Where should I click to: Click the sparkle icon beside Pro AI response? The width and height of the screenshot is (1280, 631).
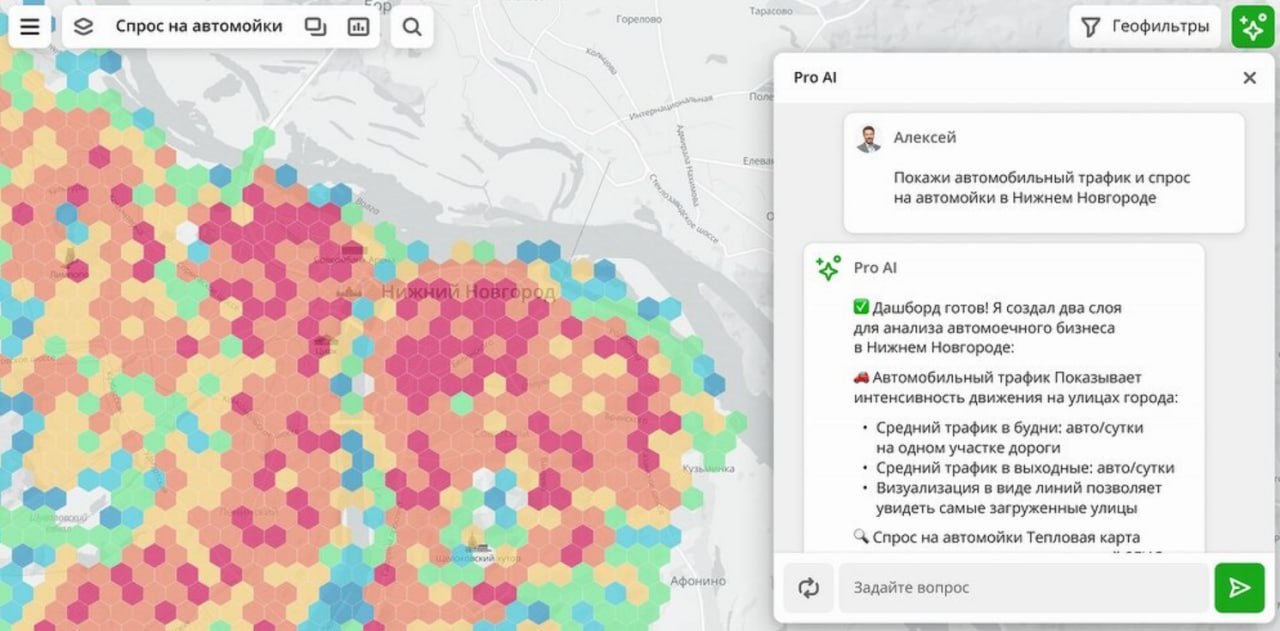click(x=828, y=268)
